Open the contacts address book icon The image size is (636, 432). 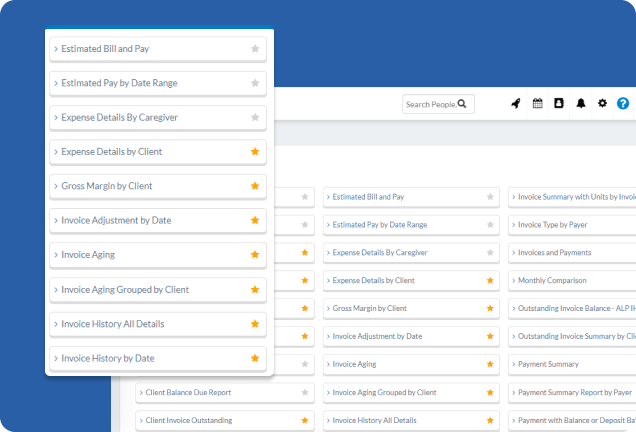(x=559, y=103)
